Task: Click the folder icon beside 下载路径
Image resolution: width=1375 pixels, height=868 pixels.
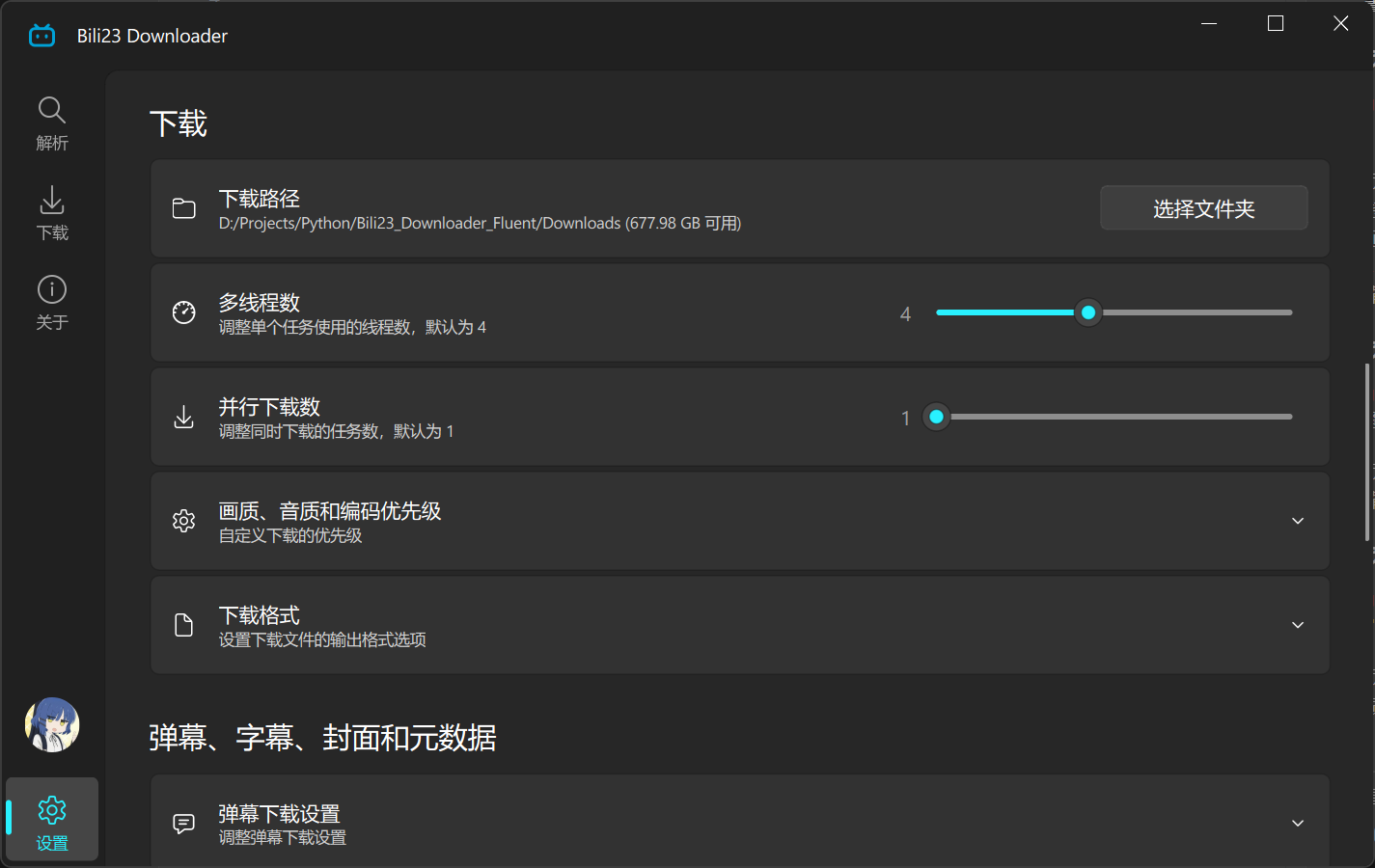Action: (x=183, y=209)
